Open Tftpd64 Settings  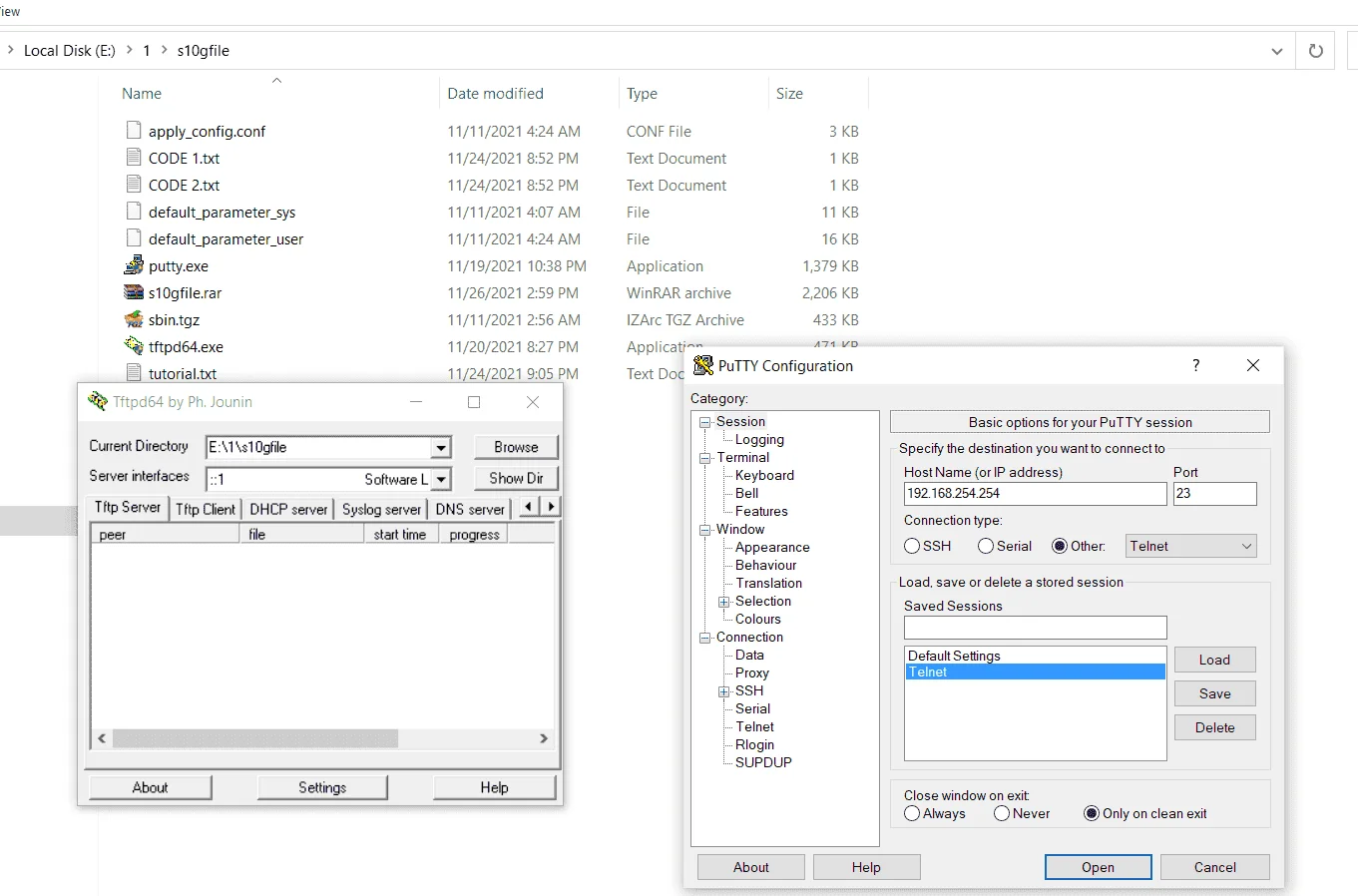click(322, 787)
